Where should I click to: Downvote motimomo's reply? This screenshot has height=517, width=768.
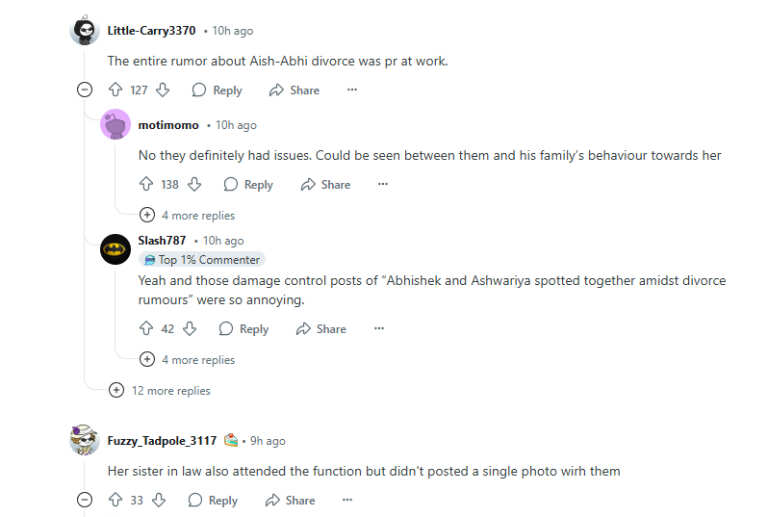coord(194,184)
